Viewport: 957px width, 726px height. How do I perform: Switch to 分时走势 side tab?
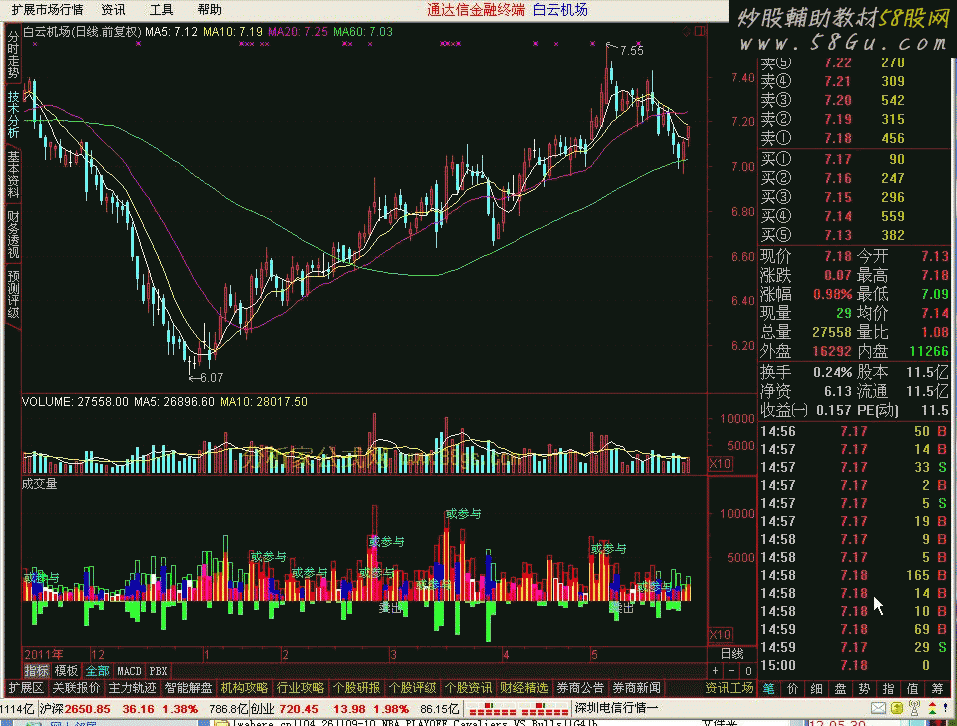(x=12, y=55)
